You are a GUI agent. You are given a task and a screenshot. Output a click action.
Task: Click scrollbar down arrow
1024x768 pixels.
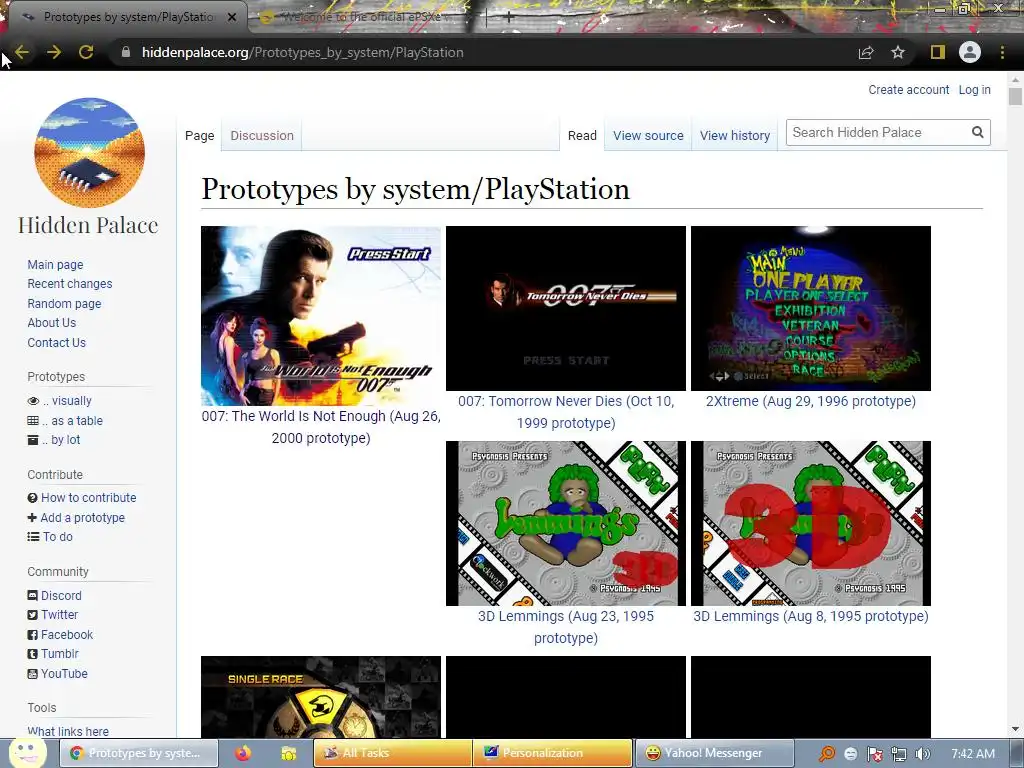tap(1015, 729)
